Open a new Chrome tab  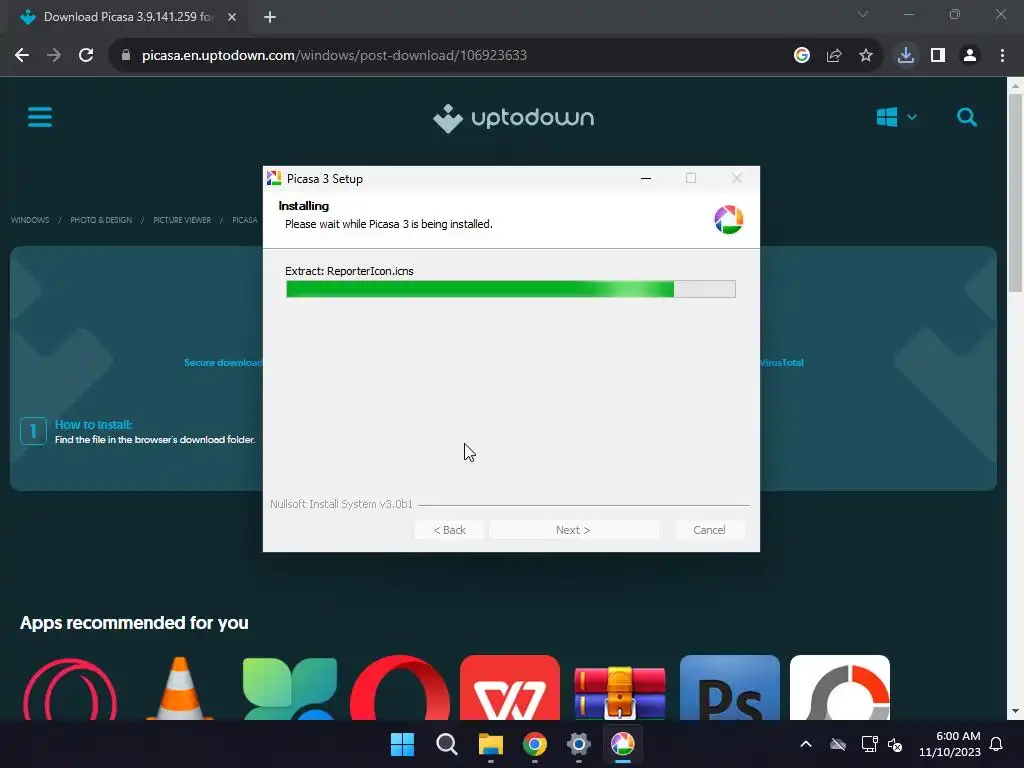270,17
